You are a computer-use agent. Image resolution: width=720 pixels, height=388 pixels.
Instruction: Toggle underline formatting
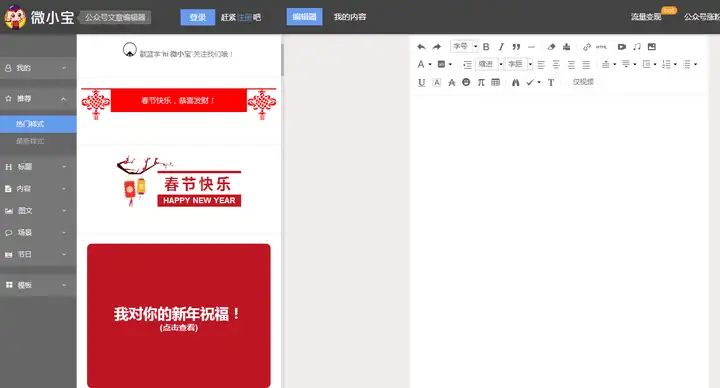[422, 82]
